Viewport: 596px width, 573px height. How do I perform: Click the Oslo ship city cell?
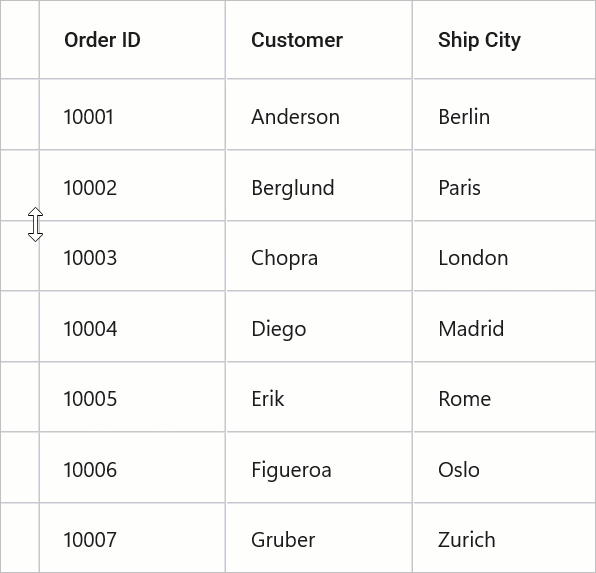click(504, 467)
